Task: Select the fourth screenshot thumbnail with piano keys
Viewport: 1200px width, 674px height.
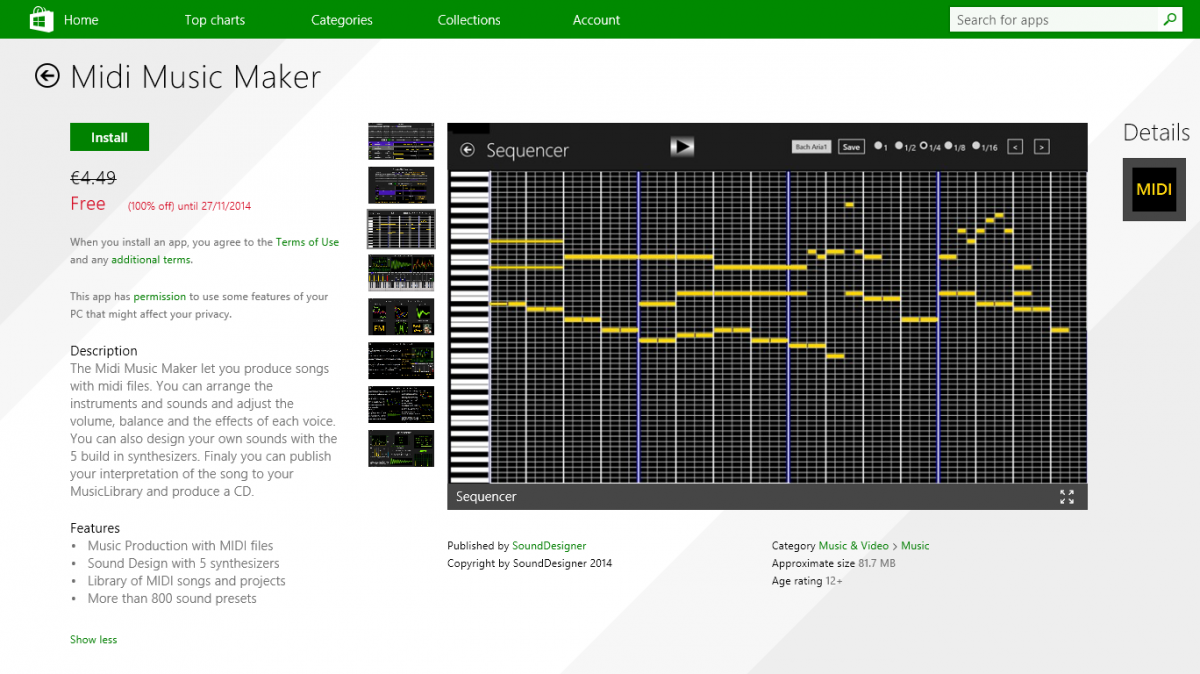Action: click(x=401, y=273)
